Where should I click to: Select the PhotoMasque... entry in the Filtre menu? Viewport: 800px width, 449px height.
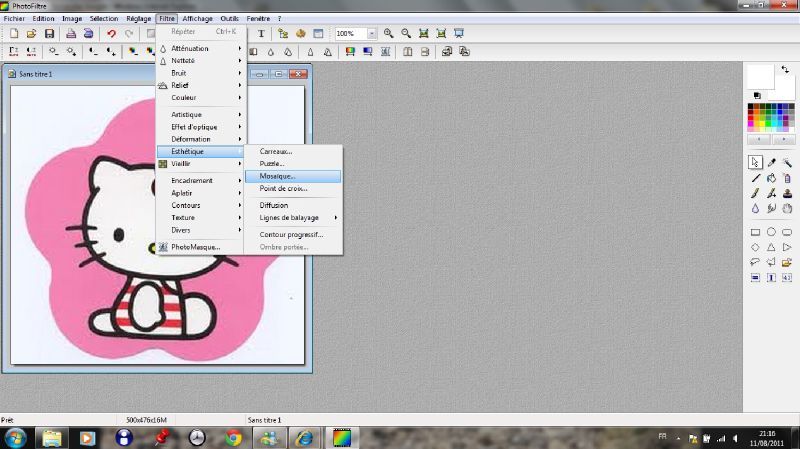(202, 247)
